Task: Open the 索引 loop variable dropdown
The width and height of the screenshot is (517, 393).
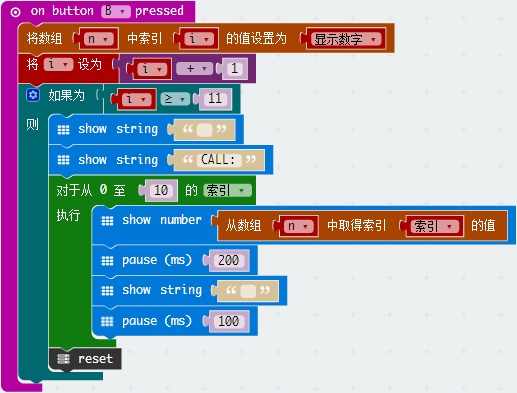Action: [x=228, y=190]
